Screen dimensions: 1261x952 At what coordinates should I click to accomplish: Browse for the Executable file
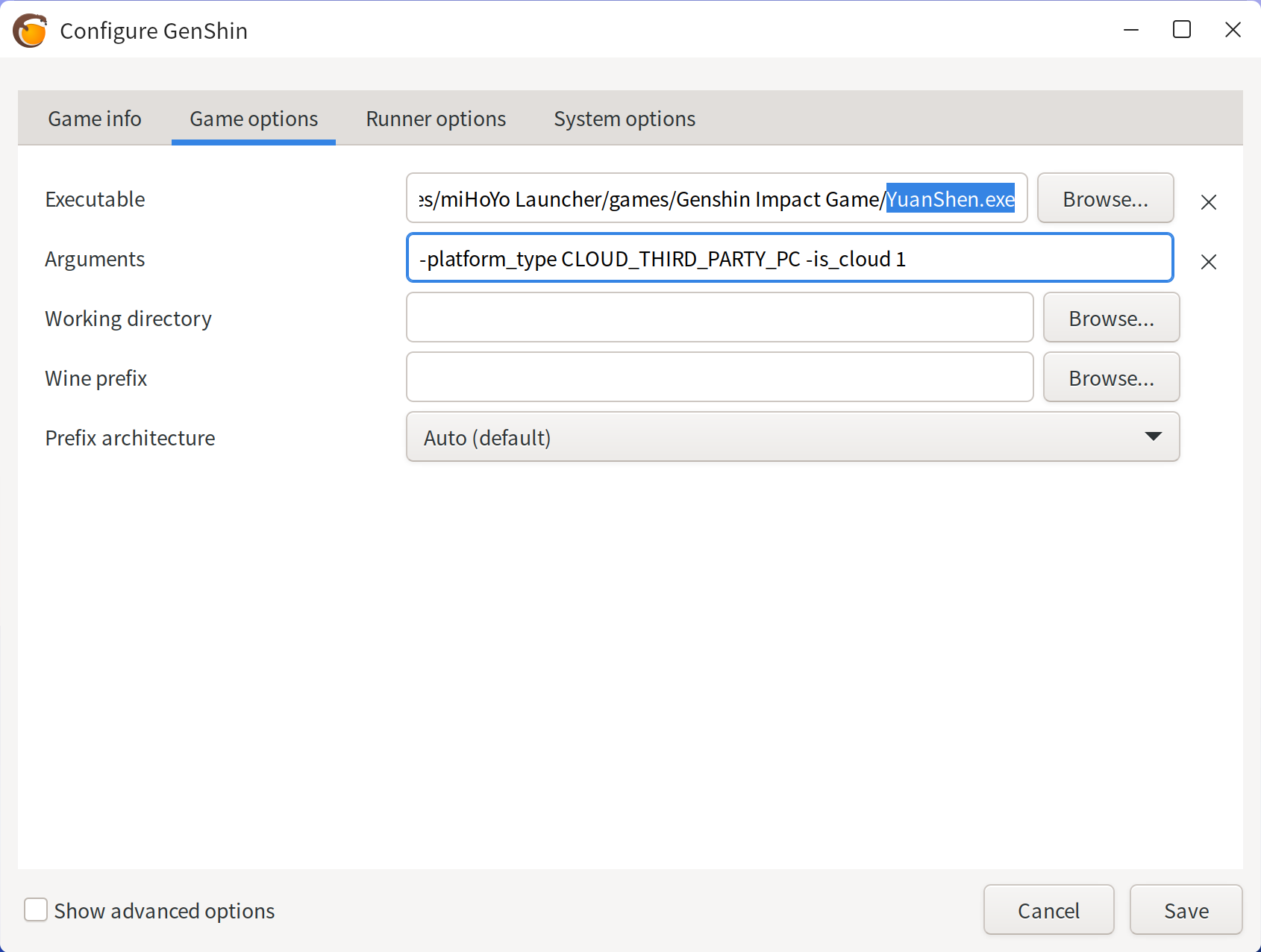tap(1105, 198)
